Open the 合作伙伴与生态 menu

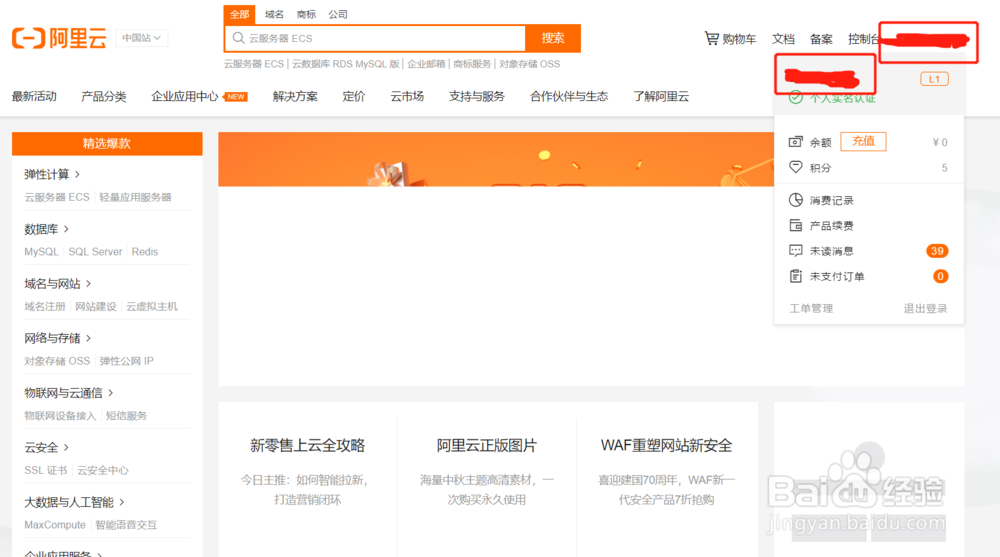(569, 96)
